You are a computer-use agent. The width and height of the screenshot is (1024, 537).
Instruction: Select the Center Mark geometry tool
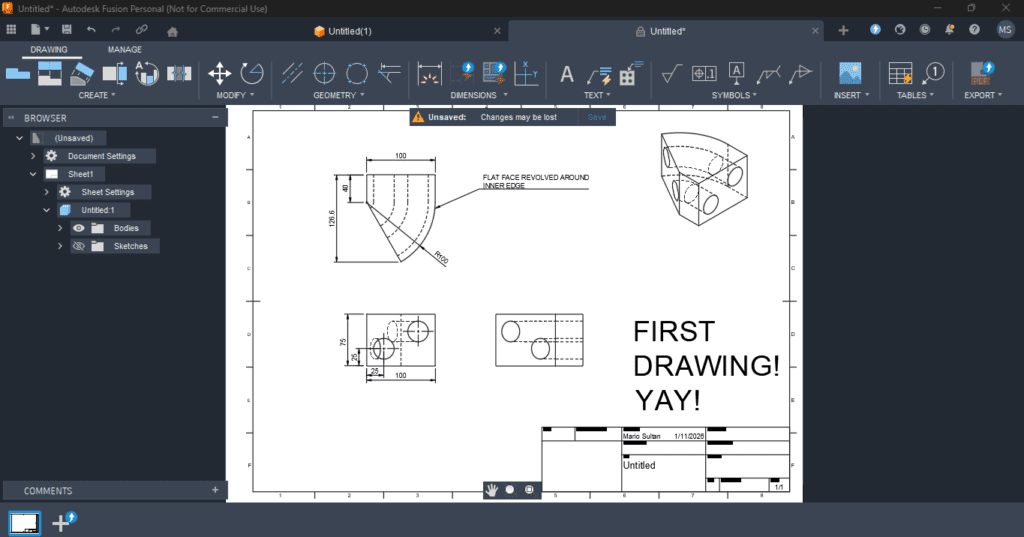(324, 73)
